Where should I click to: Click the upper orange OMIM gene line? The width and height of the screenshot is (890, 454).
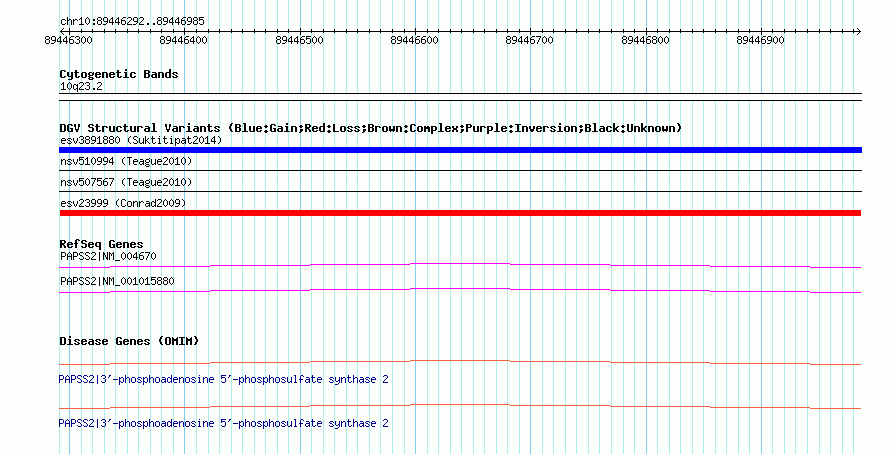(460, 361)
